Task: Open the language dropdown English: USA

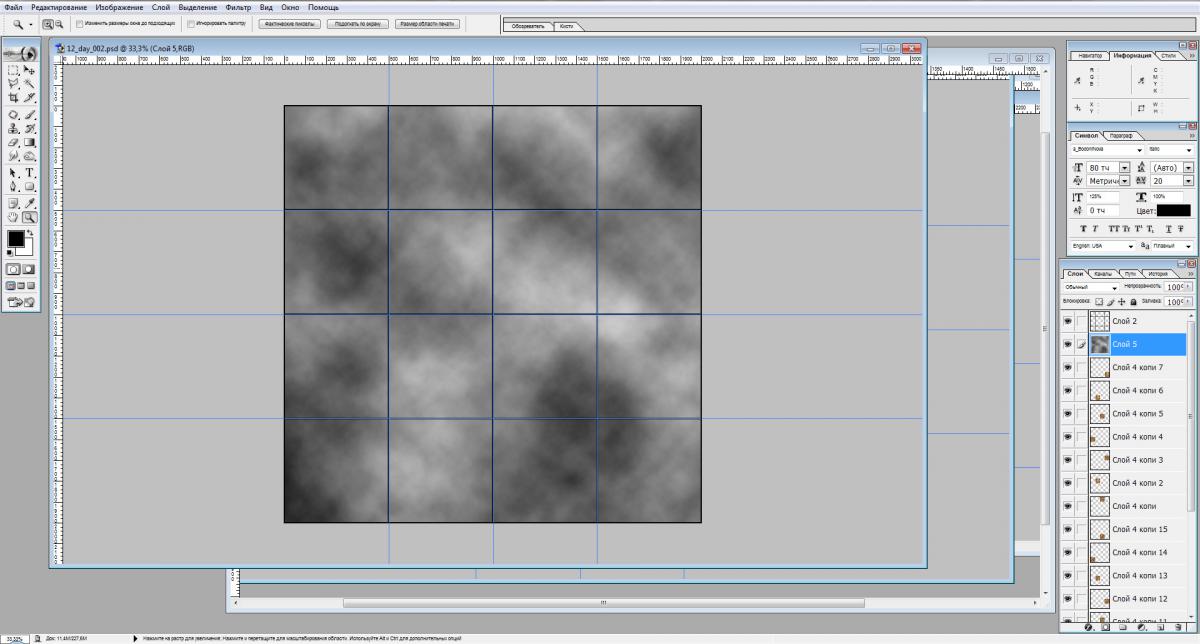Action: pyautogui.click(x=1132, y=246)
